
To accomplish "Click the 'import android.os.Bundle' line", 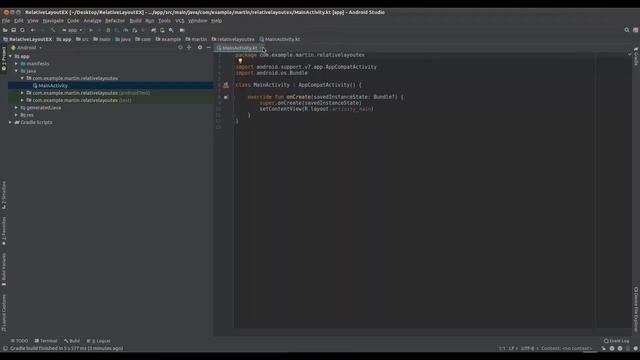I will (x=271, y=73).
